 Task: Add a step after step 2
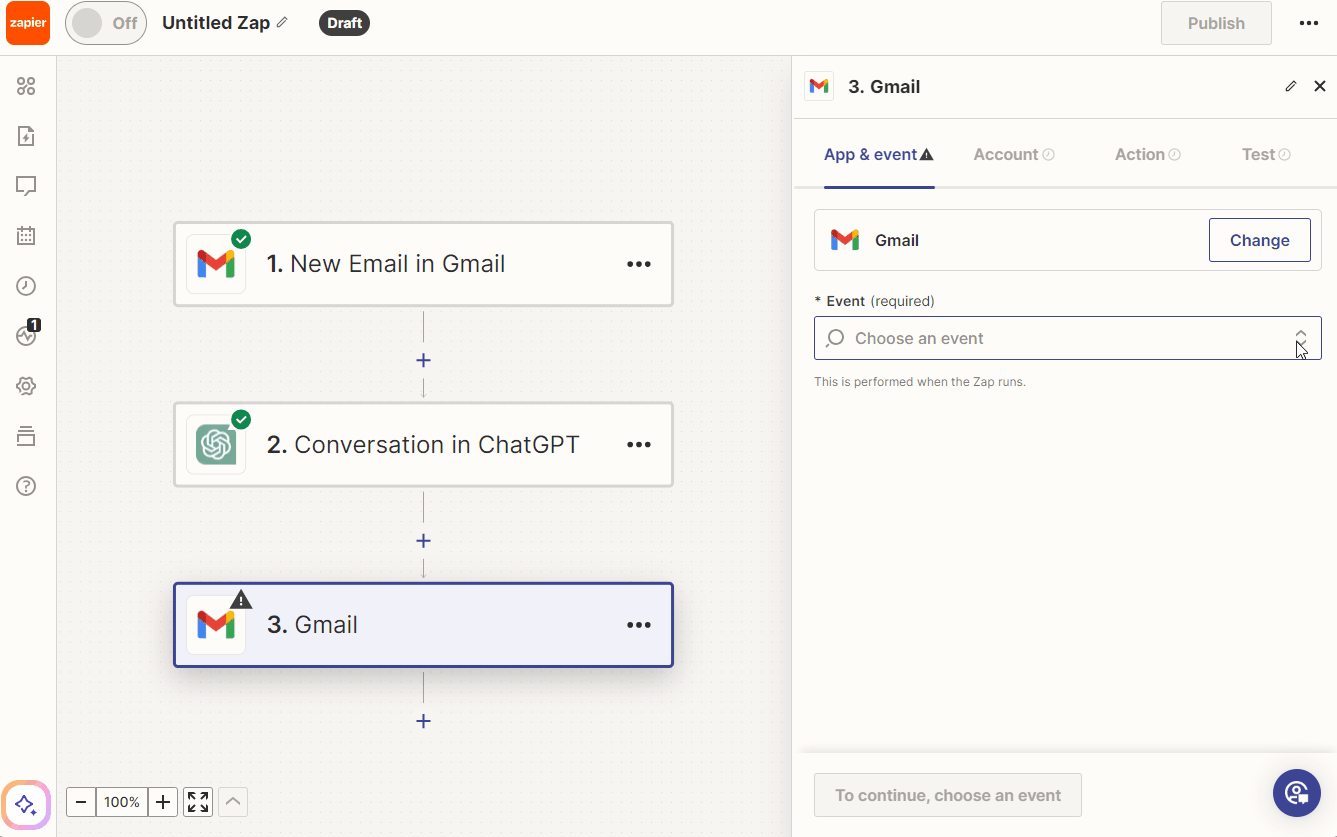point(423,541)
